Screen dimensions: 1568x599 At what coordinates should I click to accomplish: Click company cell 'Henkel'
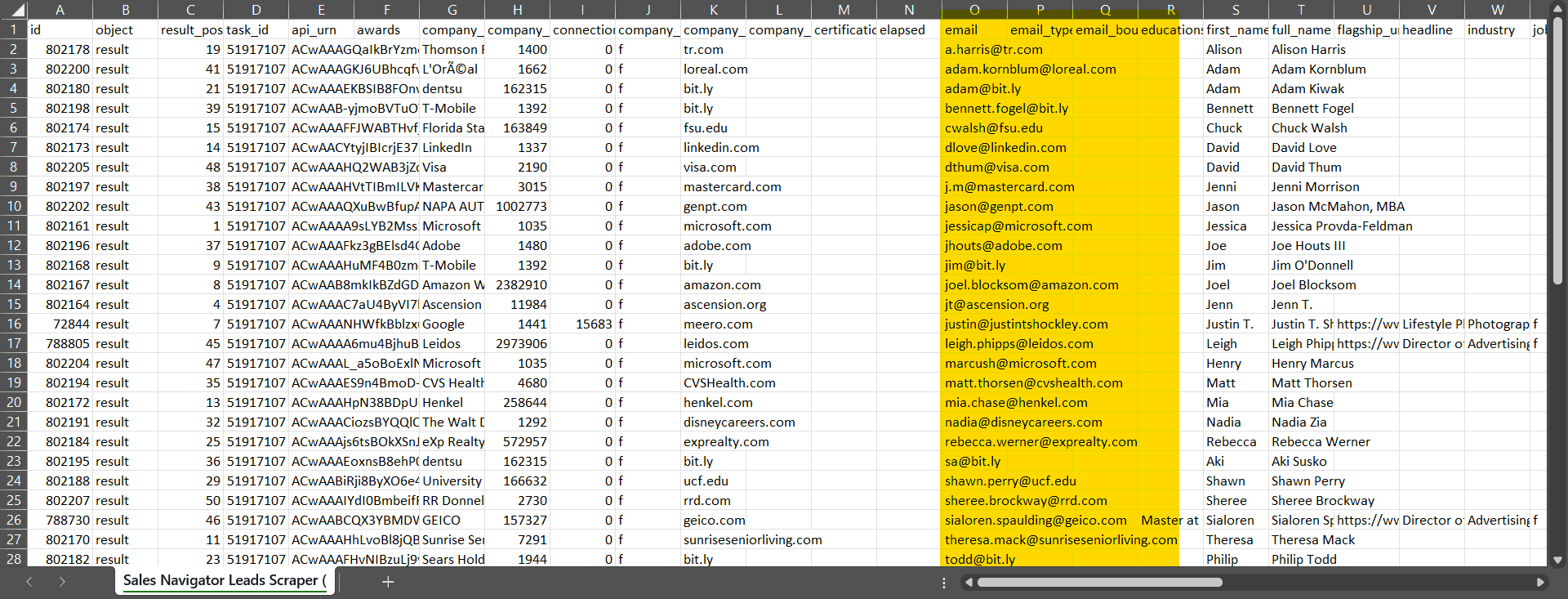click(452, 402)
